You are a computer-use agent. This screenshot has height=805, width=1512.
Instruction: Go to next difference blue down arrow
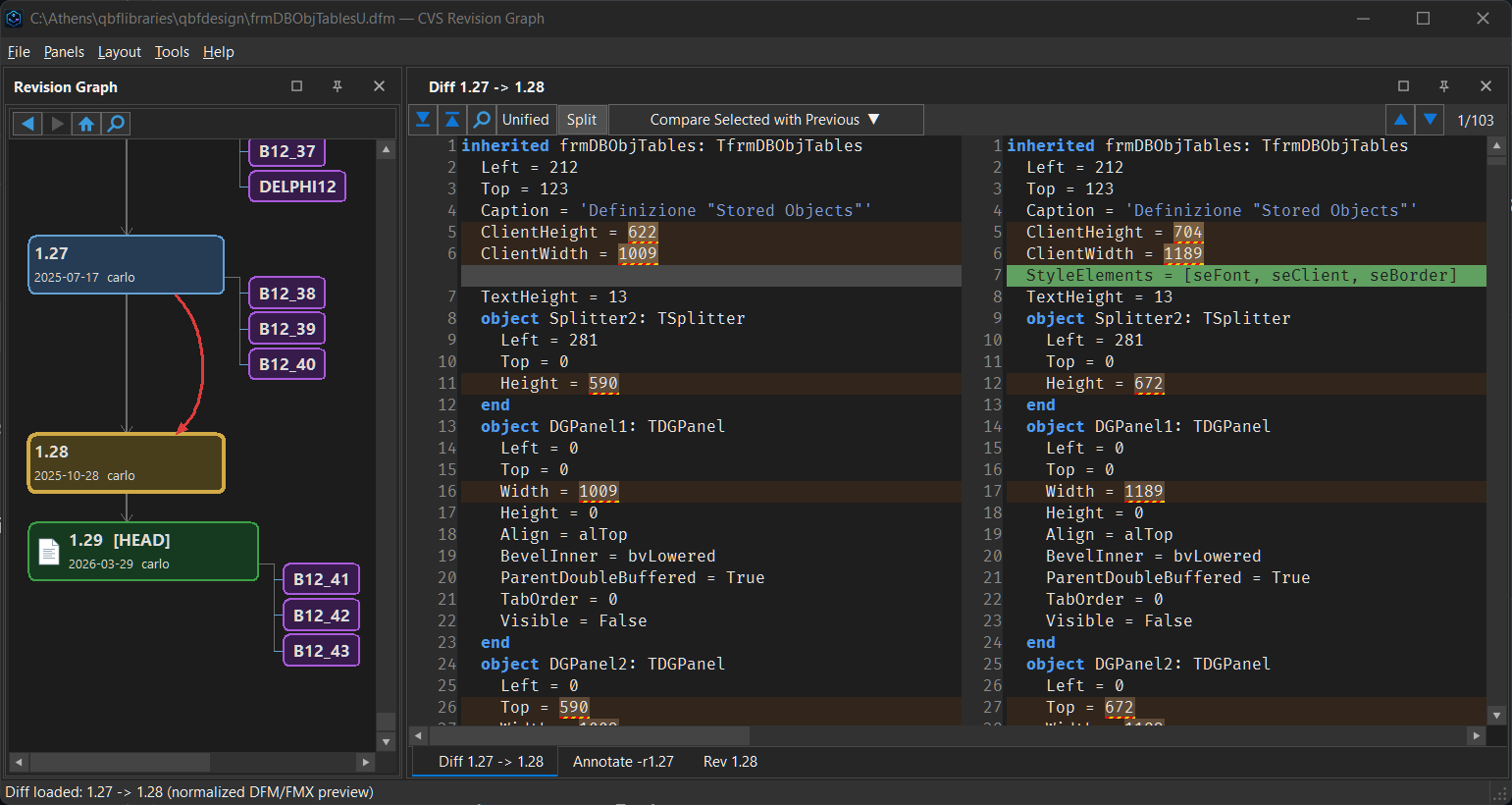1431,120
